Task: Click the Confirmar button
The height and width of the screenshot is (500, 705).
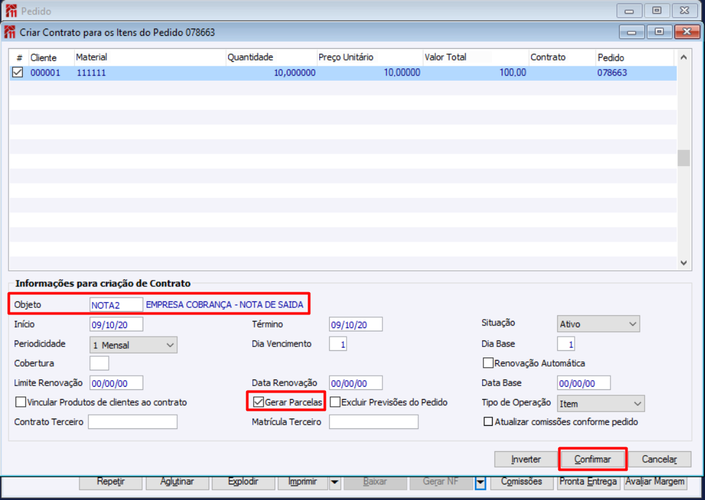Action: click(592, 459)
